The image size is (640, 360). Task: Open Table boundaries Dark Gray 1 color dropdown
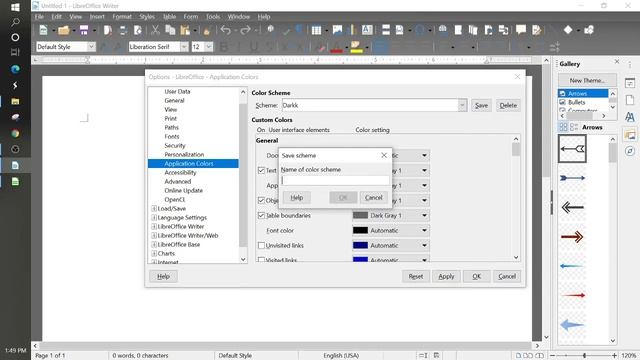[x=424, y=216]
